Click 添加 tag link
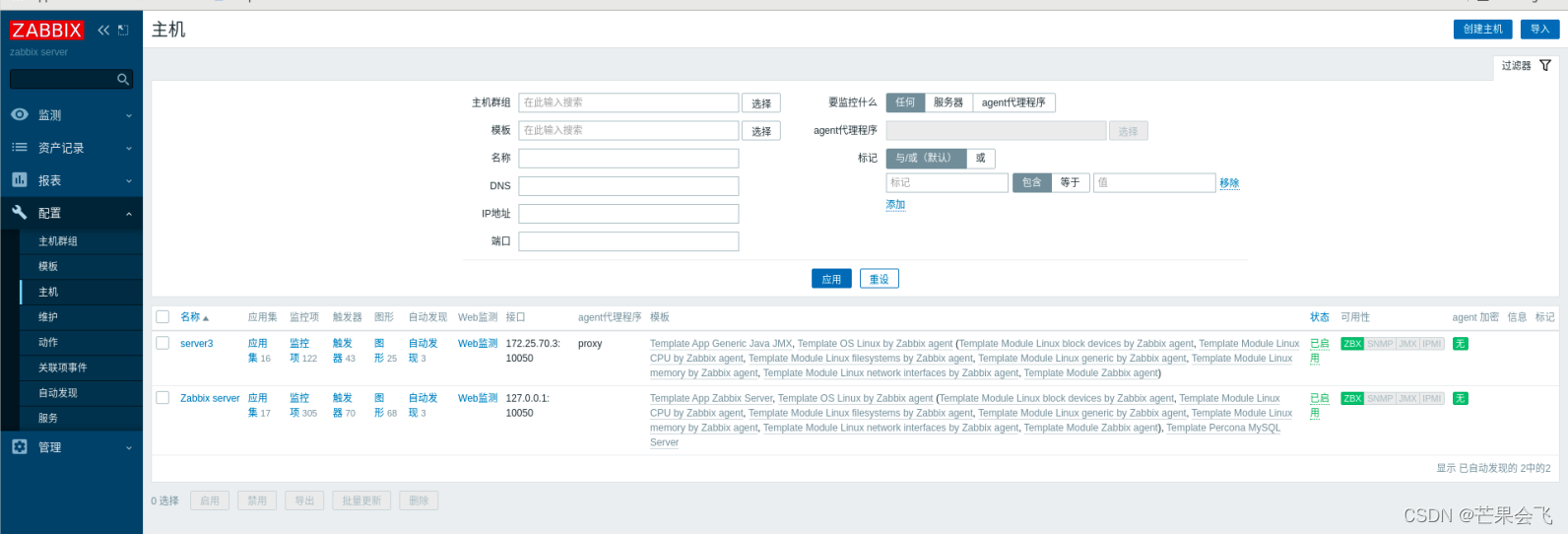The image size is (1568, 534). (x=895, y=205)
